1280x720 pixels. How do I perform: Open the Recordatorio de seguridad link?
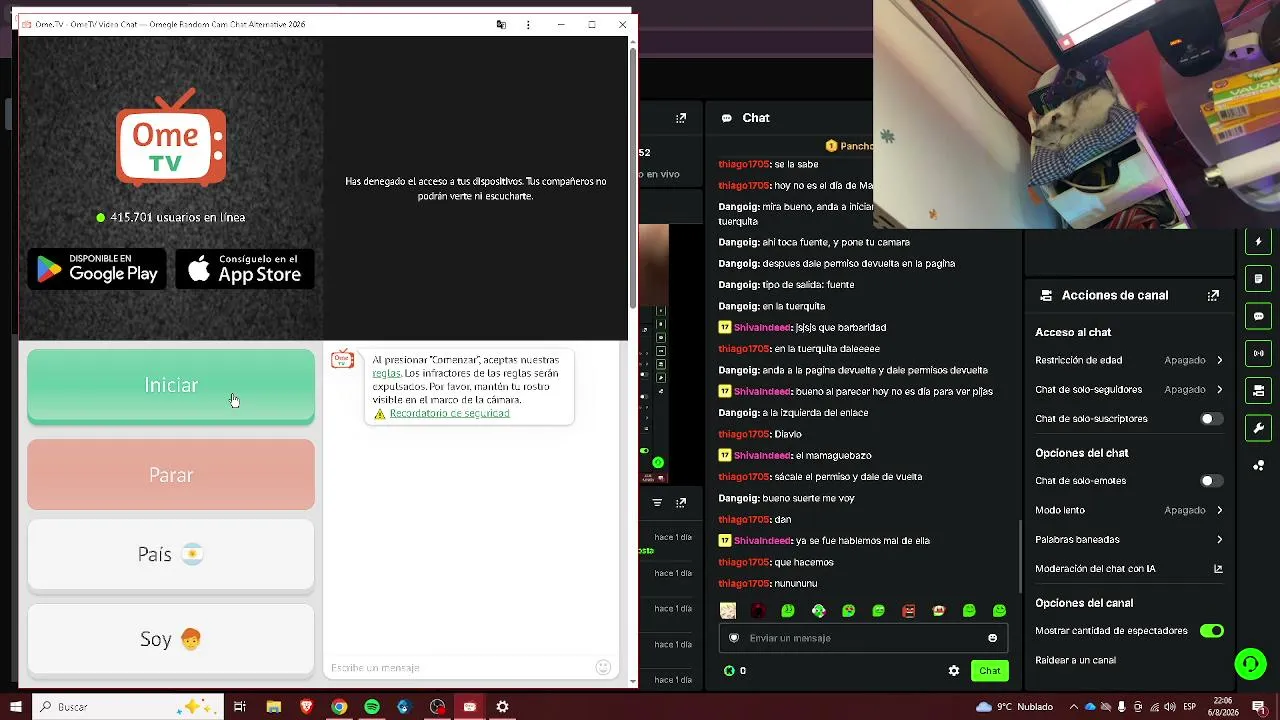click(449, 413)
